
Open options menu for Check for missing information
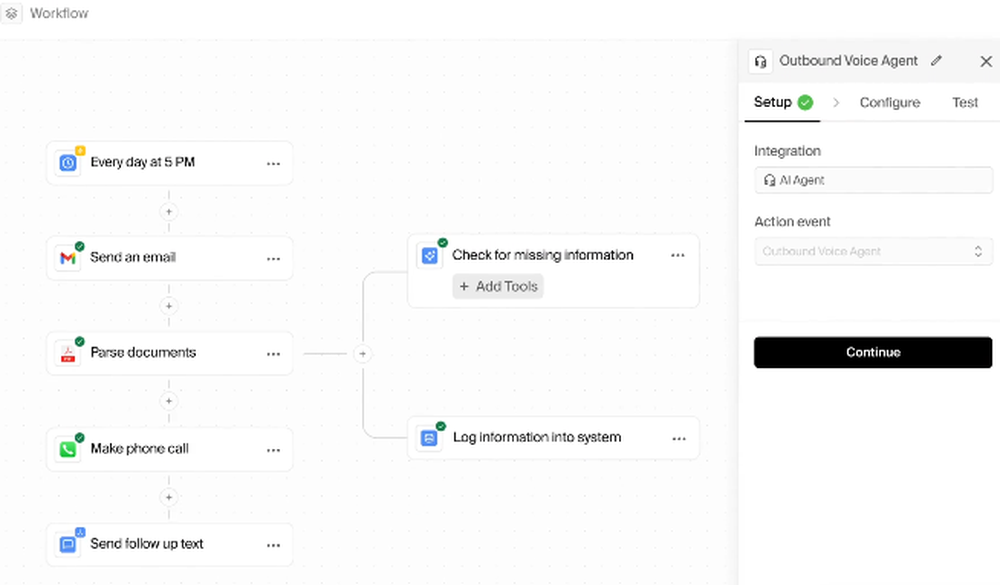[678, 255]
